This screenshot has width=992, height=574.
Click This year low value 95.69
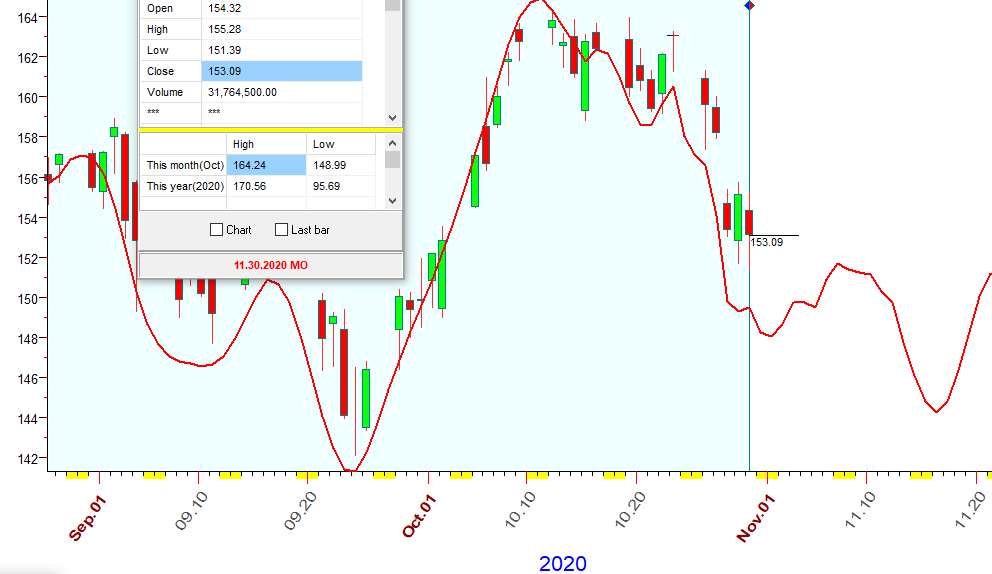pos(340,186)
